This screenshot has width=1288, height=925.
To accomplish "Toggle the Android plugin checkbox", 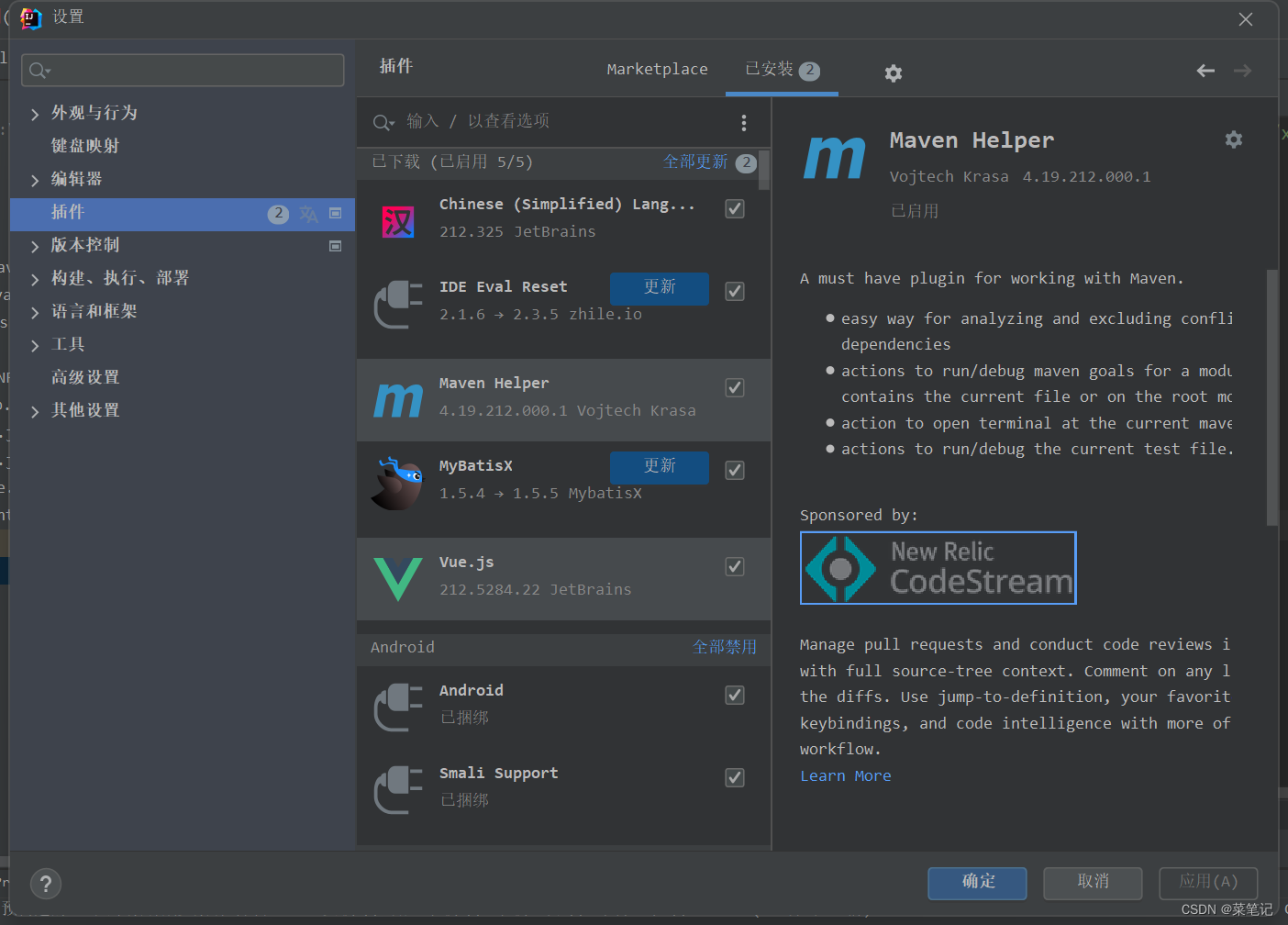I will [735, 695].
